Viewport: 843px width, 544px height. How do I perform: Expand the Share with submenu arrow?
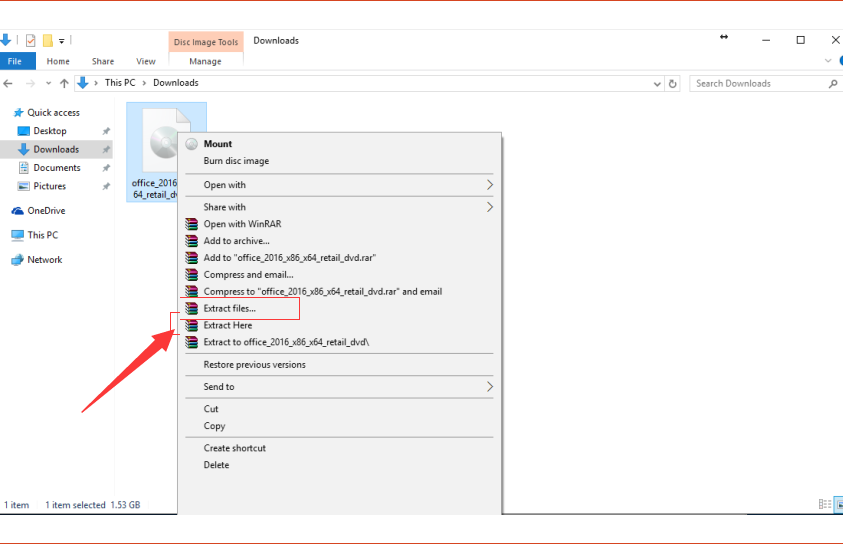pos(489,207)
